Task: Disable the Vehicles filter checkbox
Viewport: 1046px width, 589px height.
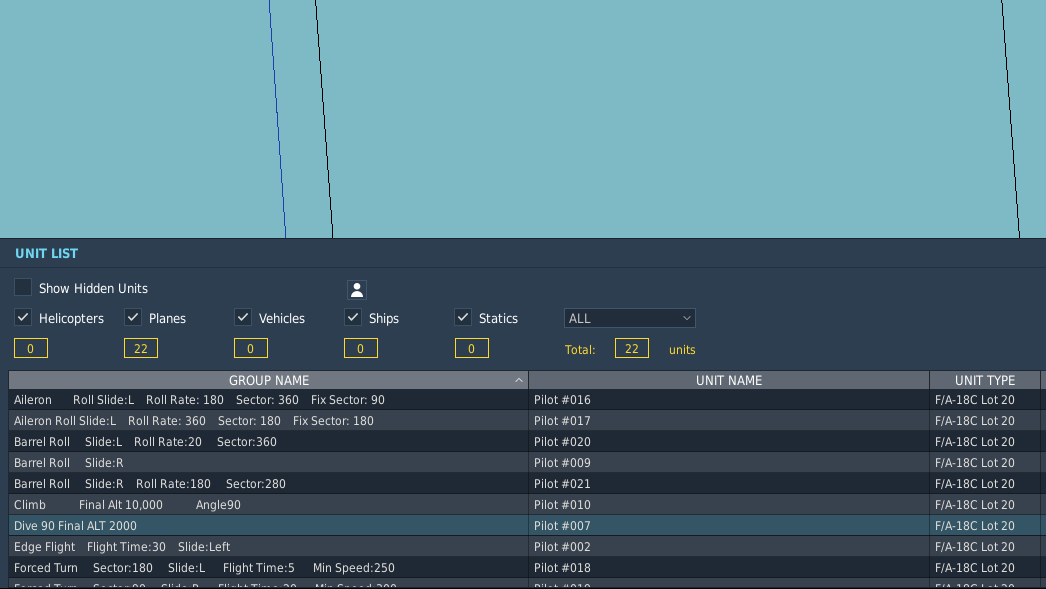Action: pos(243,318)
